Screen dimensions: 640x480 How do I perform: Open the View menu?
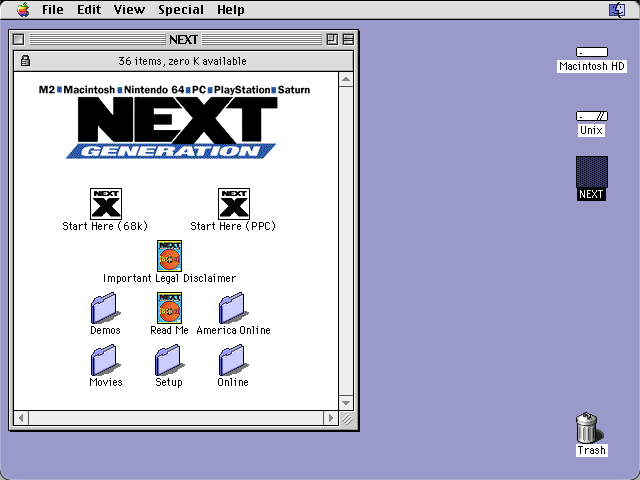pos(129,9)
